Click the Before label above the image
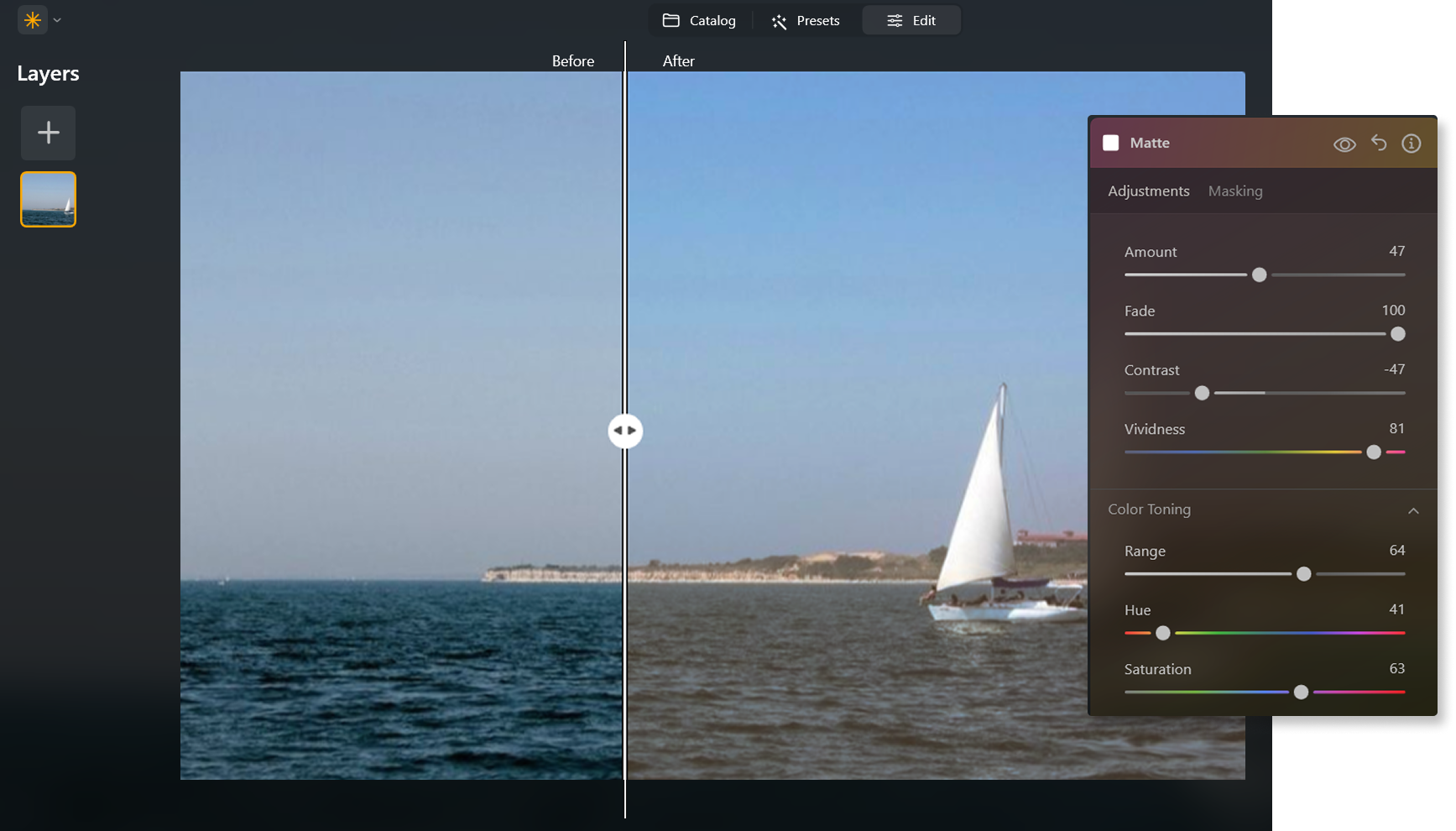 [x=573, y=61]
